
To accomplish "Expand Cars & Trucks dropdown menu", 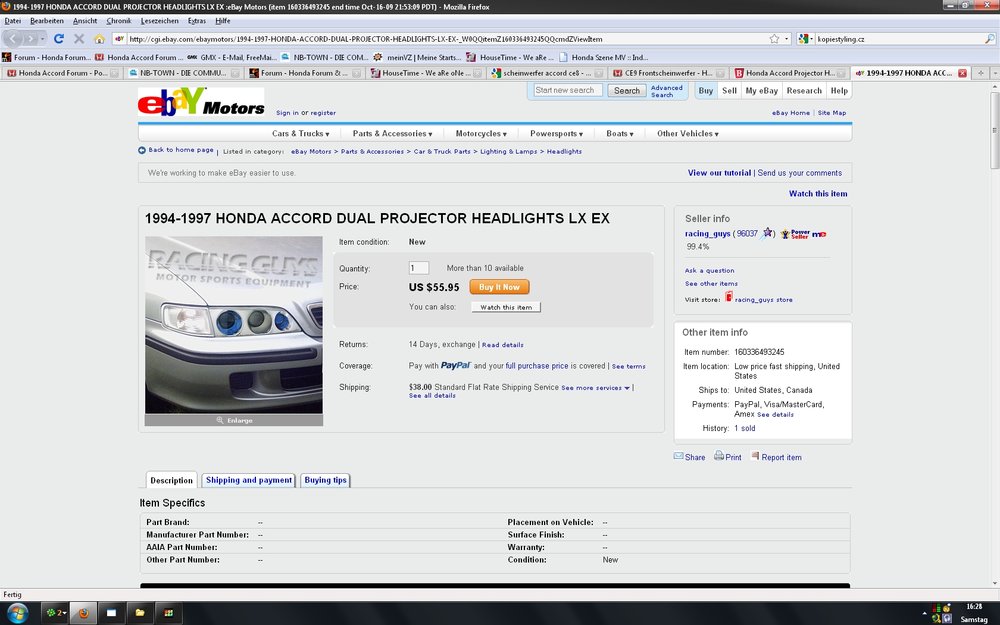I will pyautogui.click(x=302, y=133).
